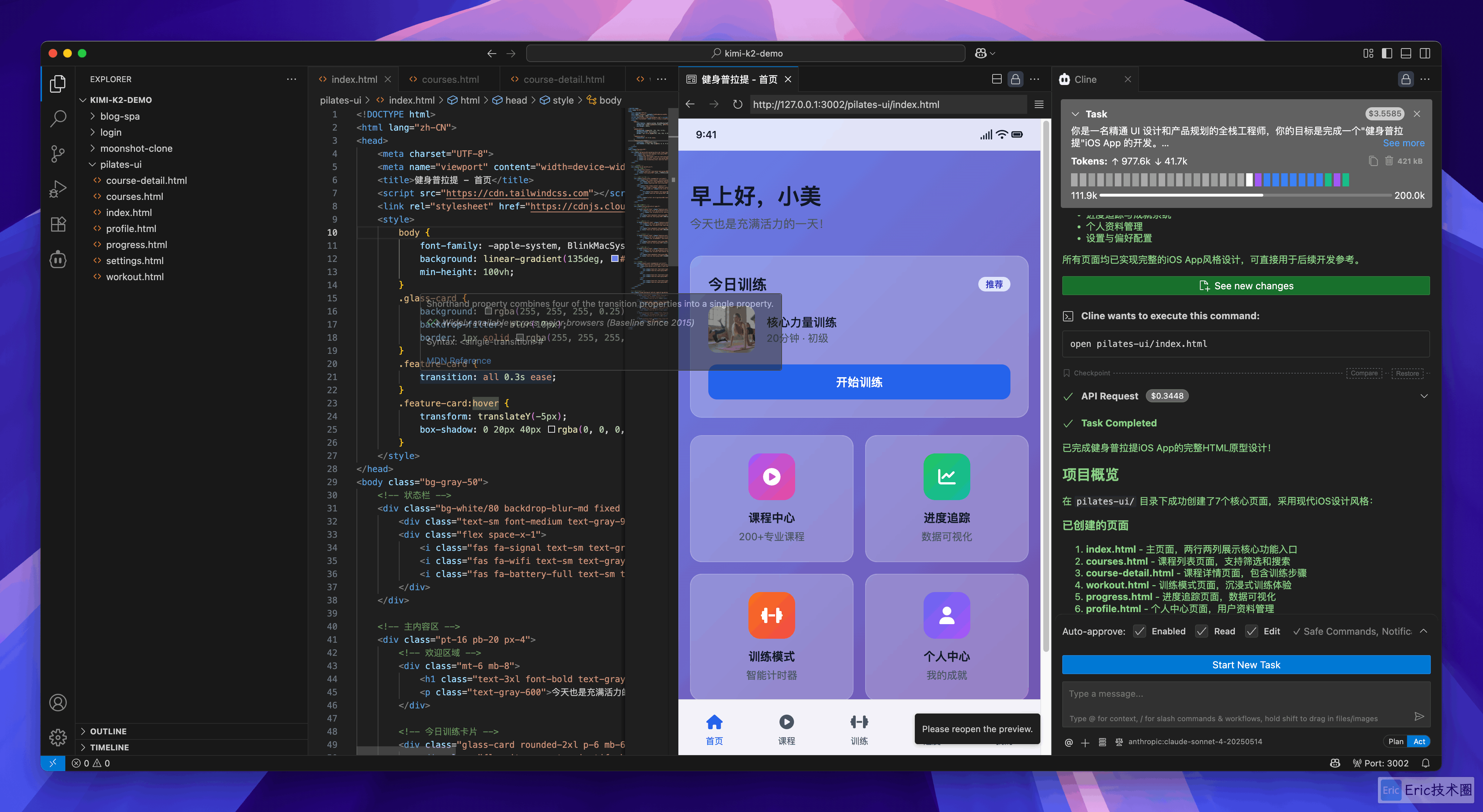
Task: Click the kimi-k2-demo command center search
Action: click(746, 53)
